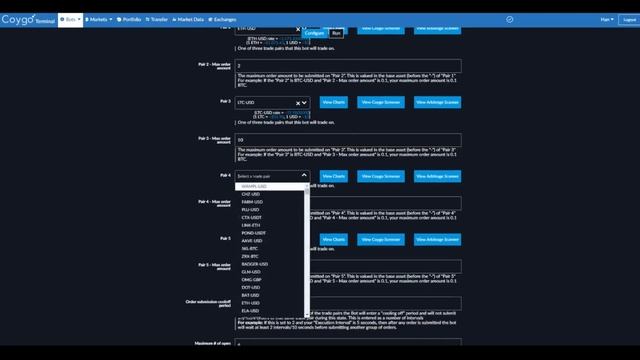The height and width of the screenshot is (360, 640).
Task: Collapse the Pair 4 trade pair dropdown
Action: coord(304,176)
